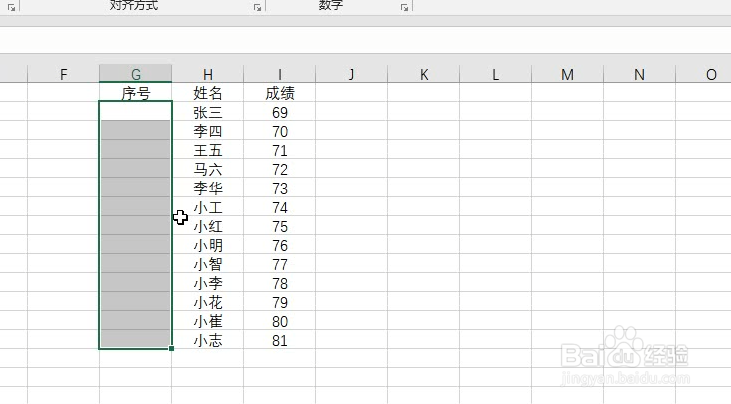Click the score cell 77

click(x=280, y=264)
